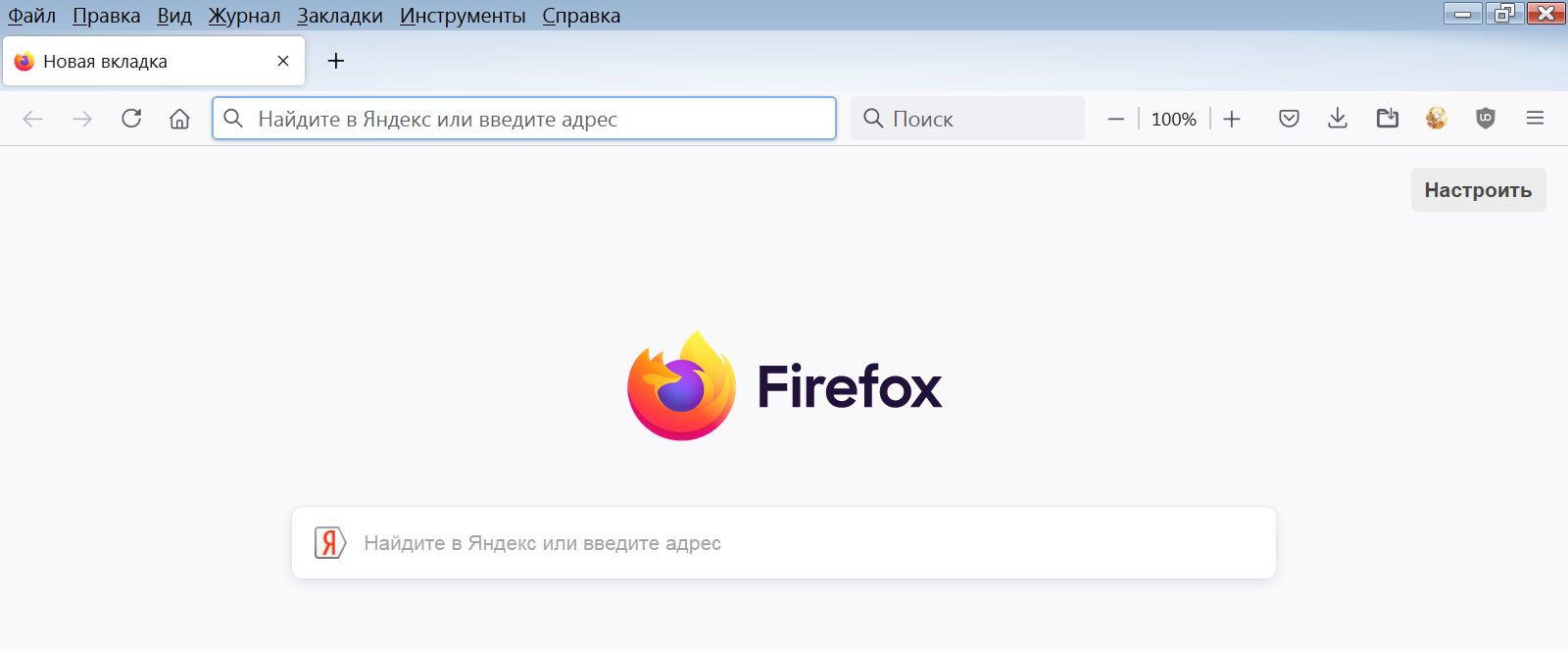This screenshot has height=651, width=1568.
Task: Open the Файл menu
Action: (x=31, y=16)
